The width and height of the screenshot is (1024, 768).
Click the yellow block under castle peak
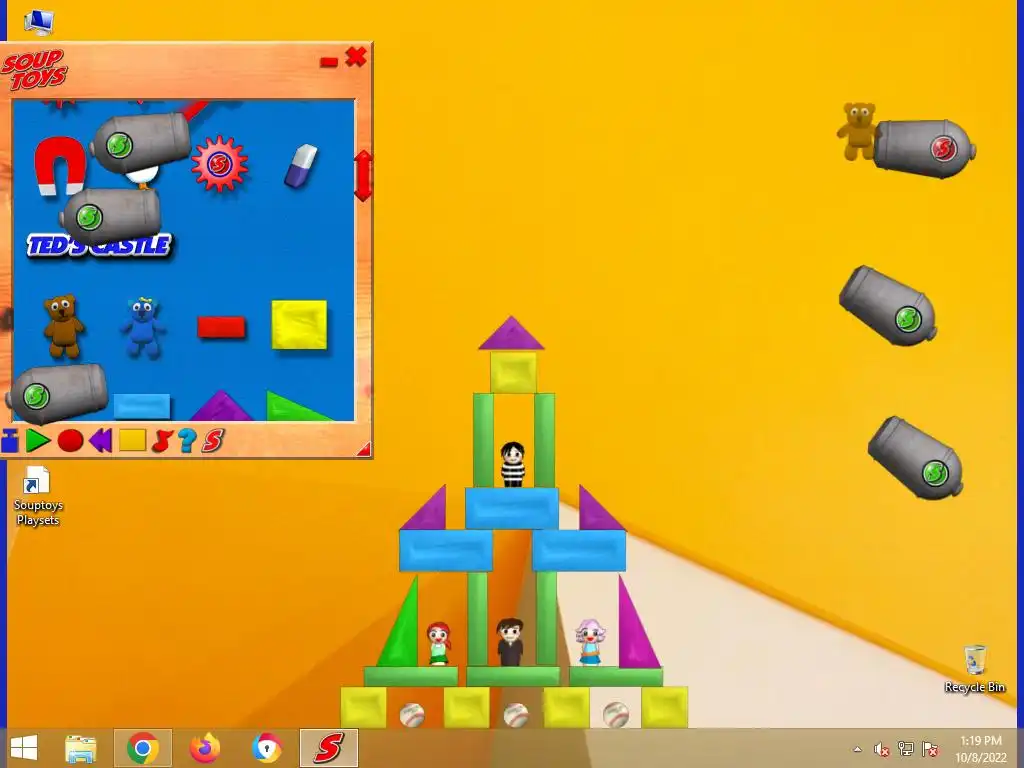(x=513, y=372)
